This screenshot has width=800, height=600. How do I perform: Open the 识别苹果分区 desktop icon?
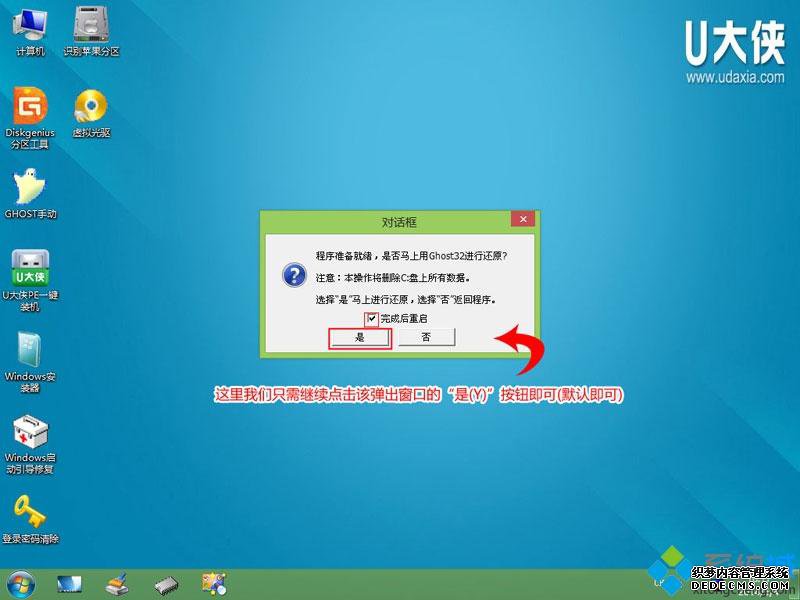(91, 31)
